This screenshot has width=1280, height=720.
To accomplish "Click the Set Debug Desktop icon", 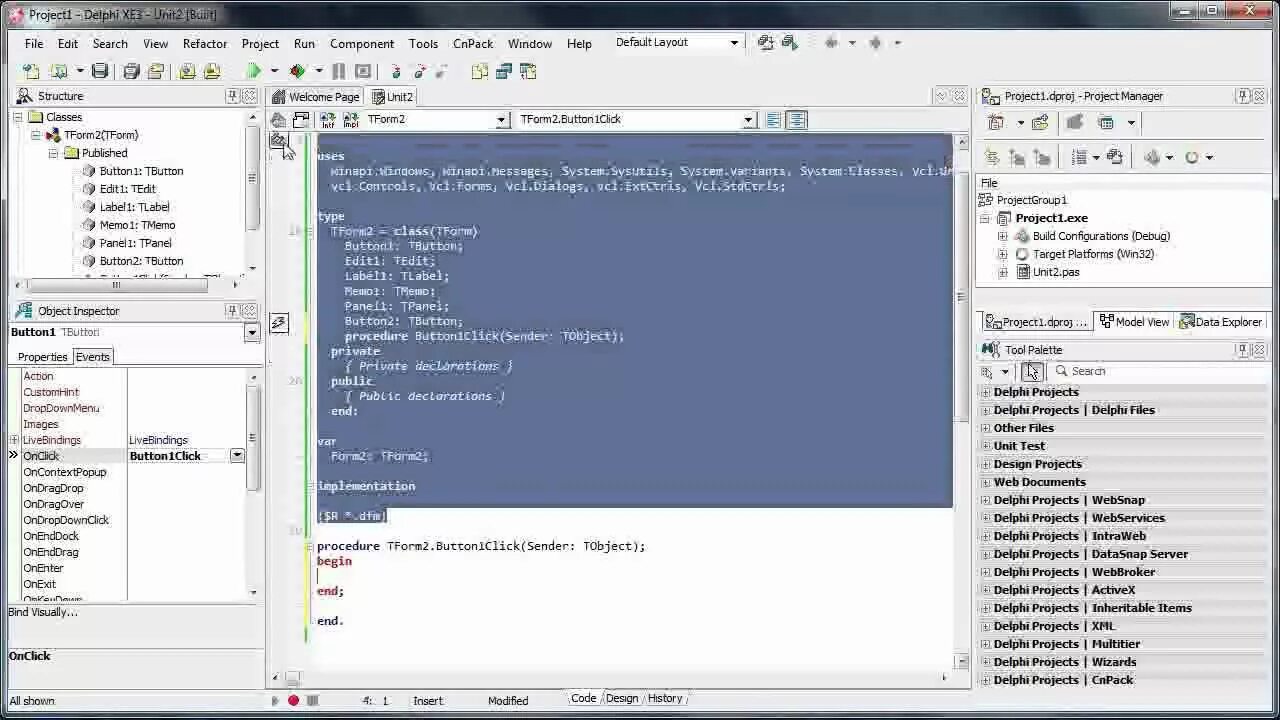I will point(790,42).
